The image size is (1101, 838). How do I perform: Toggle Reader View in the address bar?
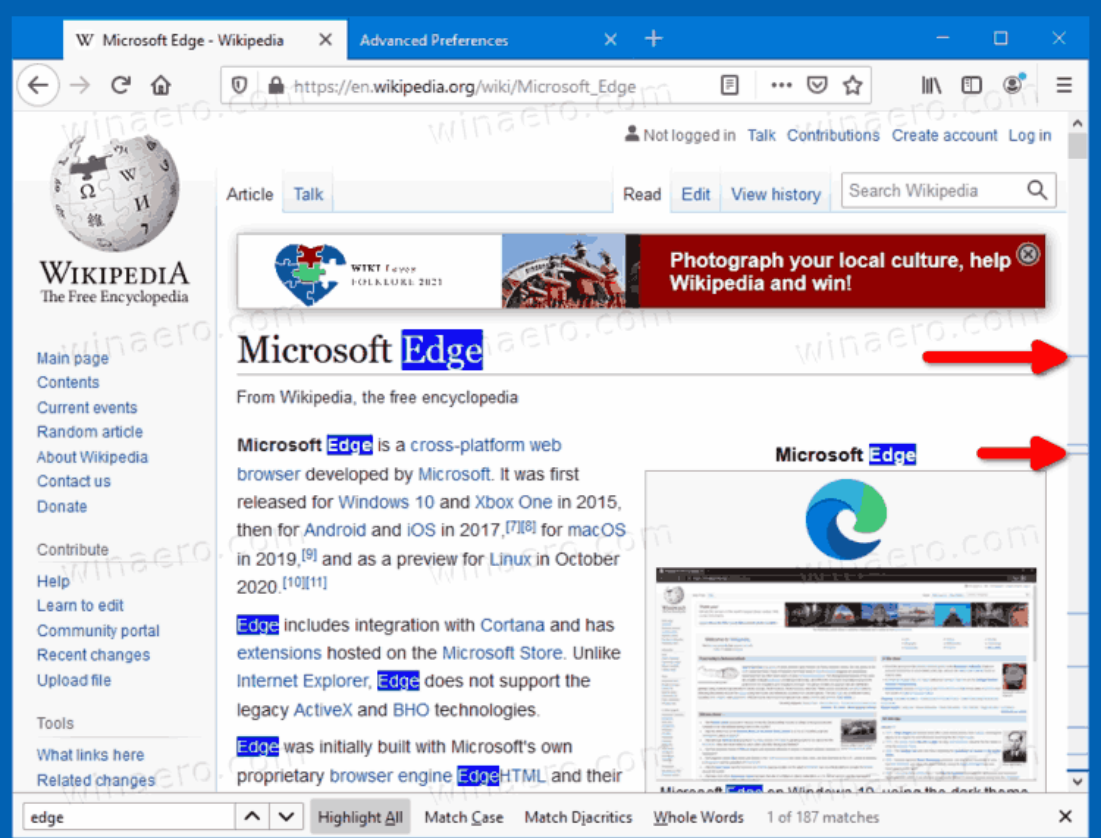click(730, 86)
